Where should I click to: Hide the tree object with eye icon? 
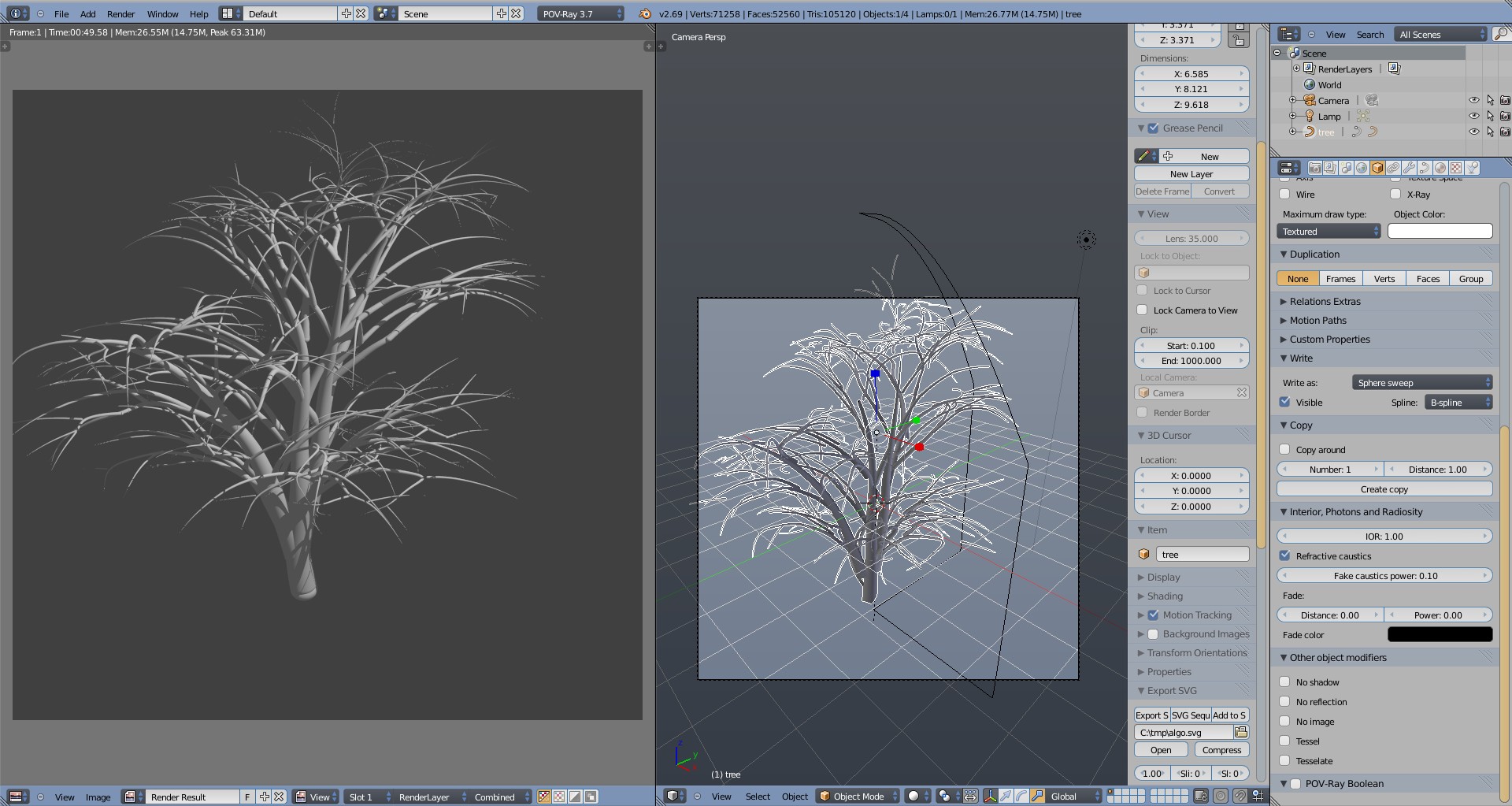point(1473,132)
